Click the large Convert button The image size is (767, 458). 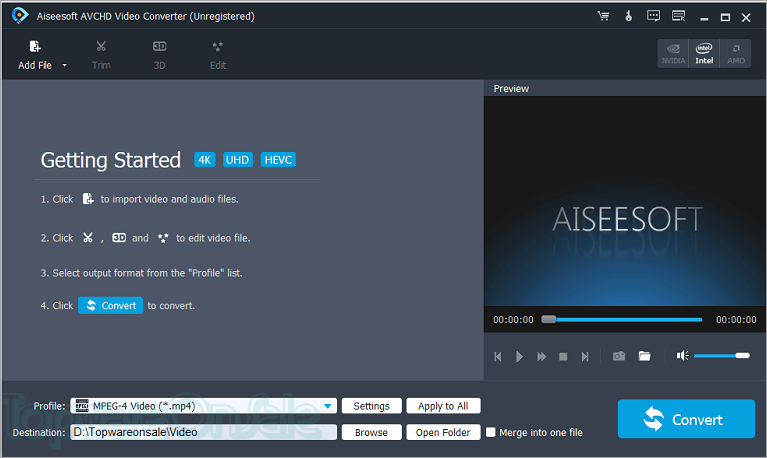(x=686, y=419)
